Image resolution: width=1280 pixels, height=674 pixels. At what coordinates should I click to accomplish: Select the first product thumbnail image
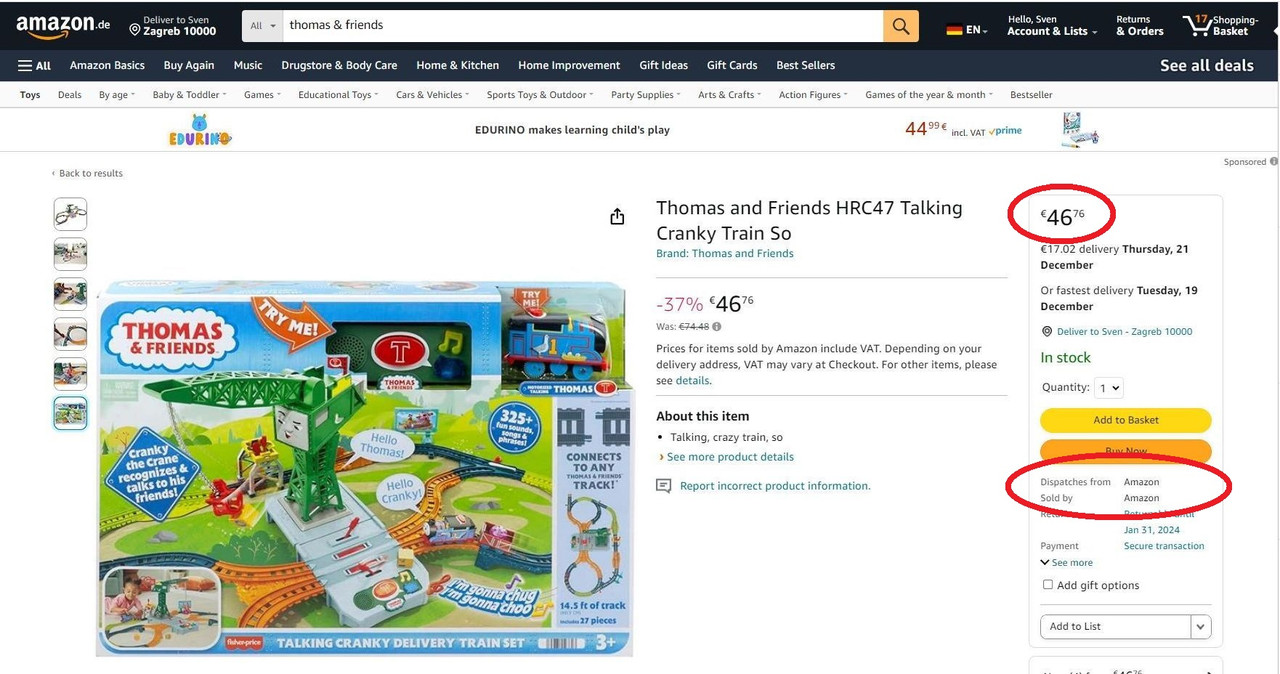pyautogui.click(x=70, y=214)
